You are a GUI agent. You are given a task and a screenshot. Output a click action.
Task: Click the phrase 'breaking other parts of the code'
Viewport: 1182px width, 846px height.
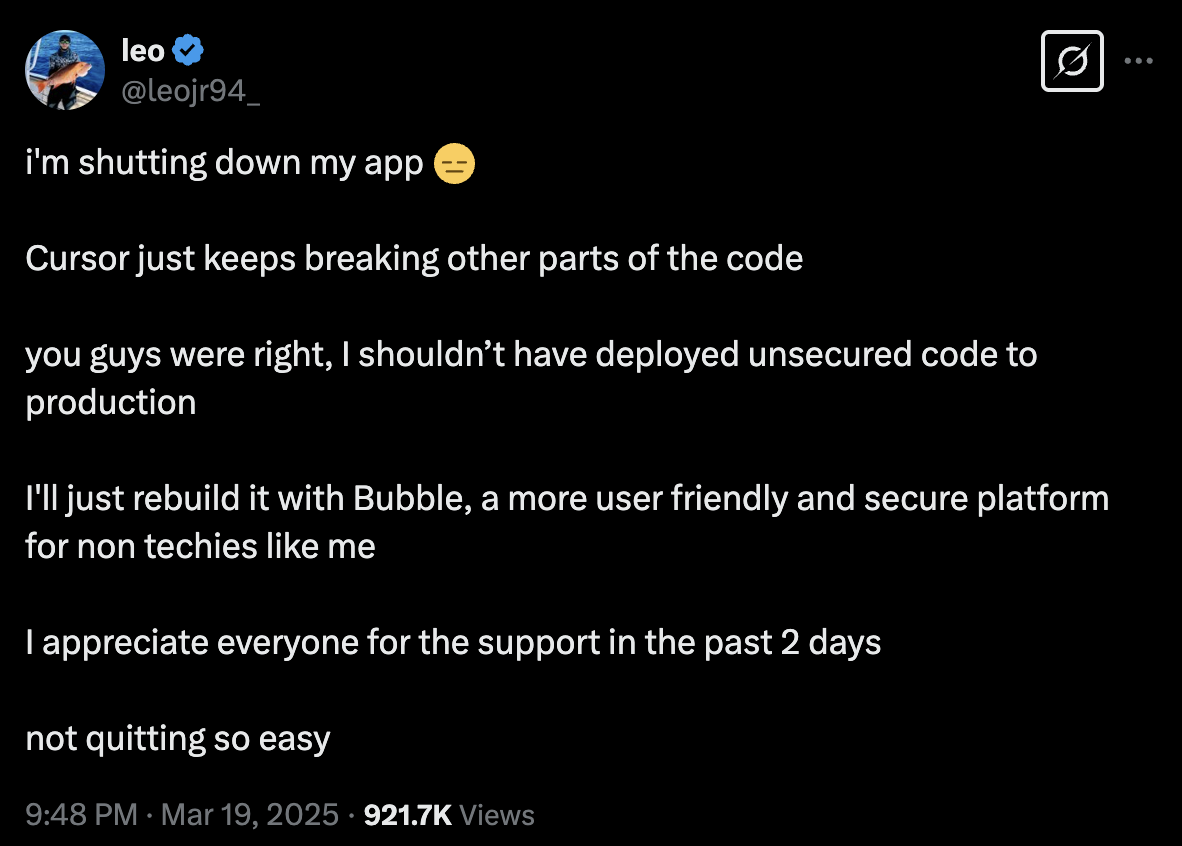tap(554, 259)
